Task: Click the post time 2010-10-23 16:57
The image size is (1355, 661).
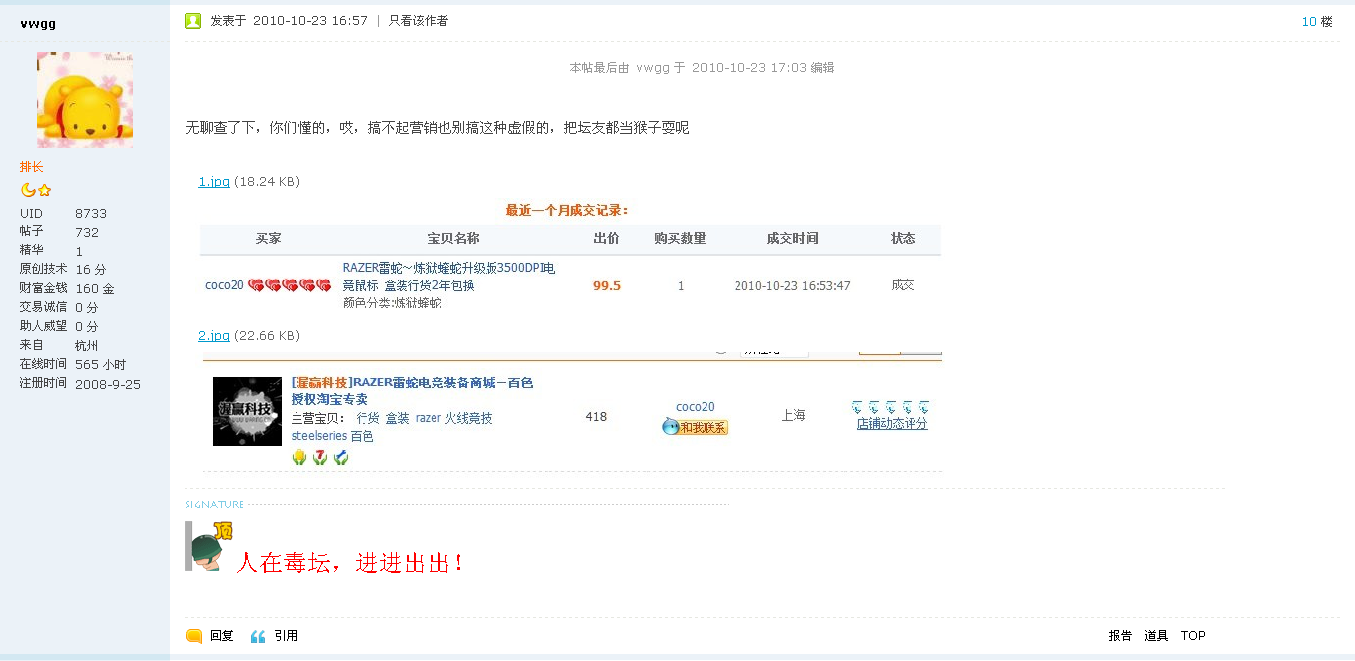Action: (310, 21)
